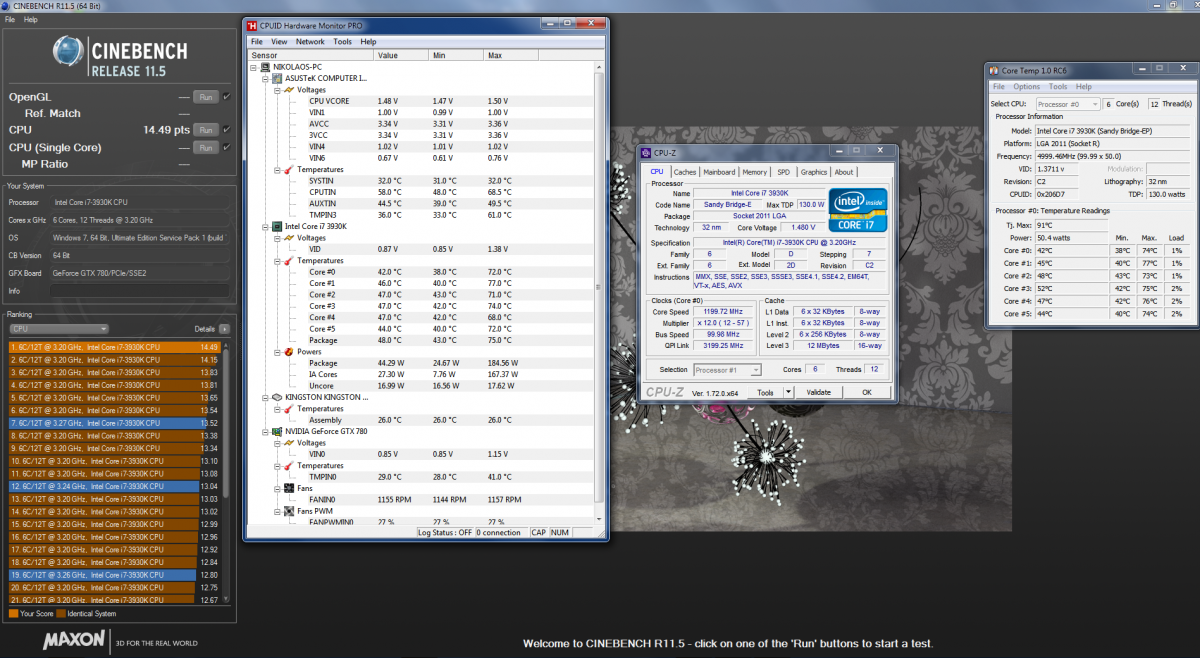Switch to the Graphics tab in CPU-Z
The image size is (1200, 658).
coord(814,172)
